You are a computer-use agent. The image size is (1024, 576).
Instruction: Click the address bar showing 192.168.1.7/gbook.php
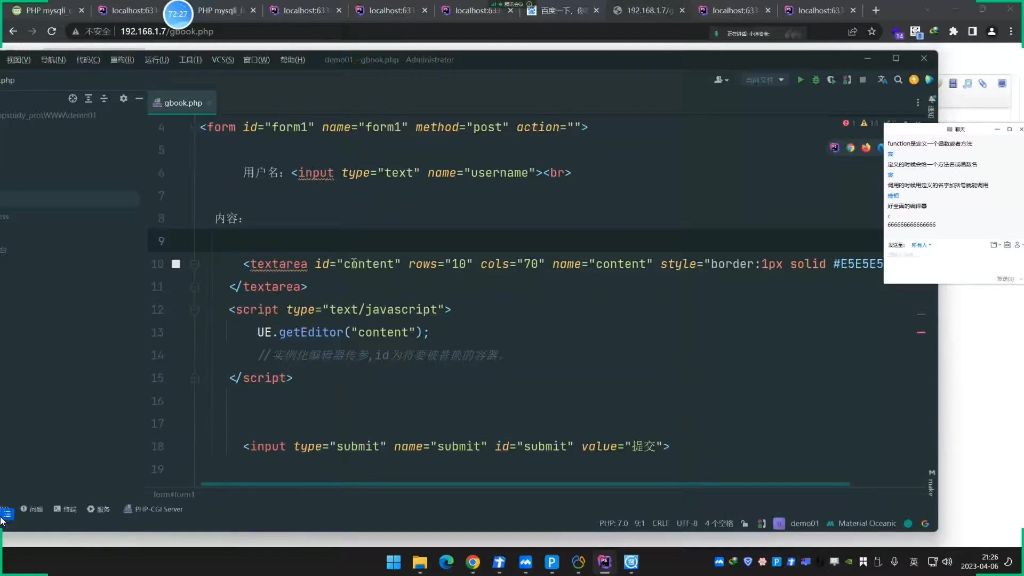pos(167,31)
